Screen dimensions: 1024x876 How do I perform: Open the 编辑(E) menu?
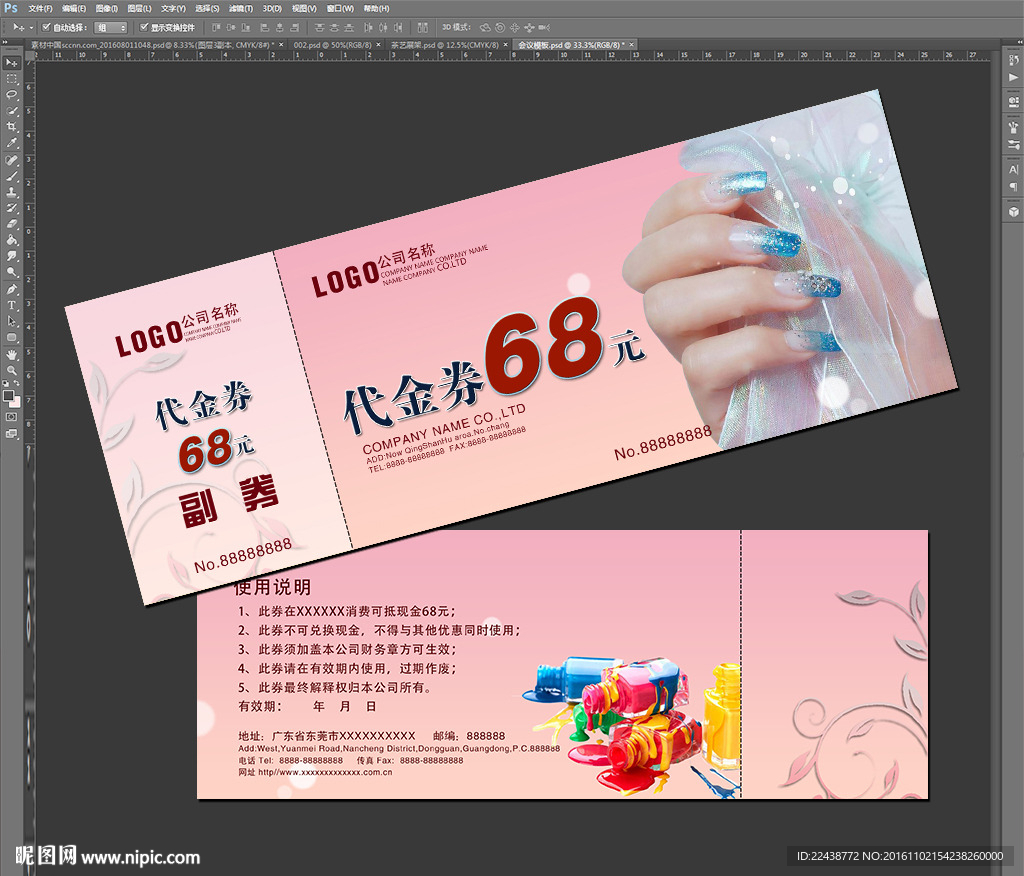(x=74, y=8)
